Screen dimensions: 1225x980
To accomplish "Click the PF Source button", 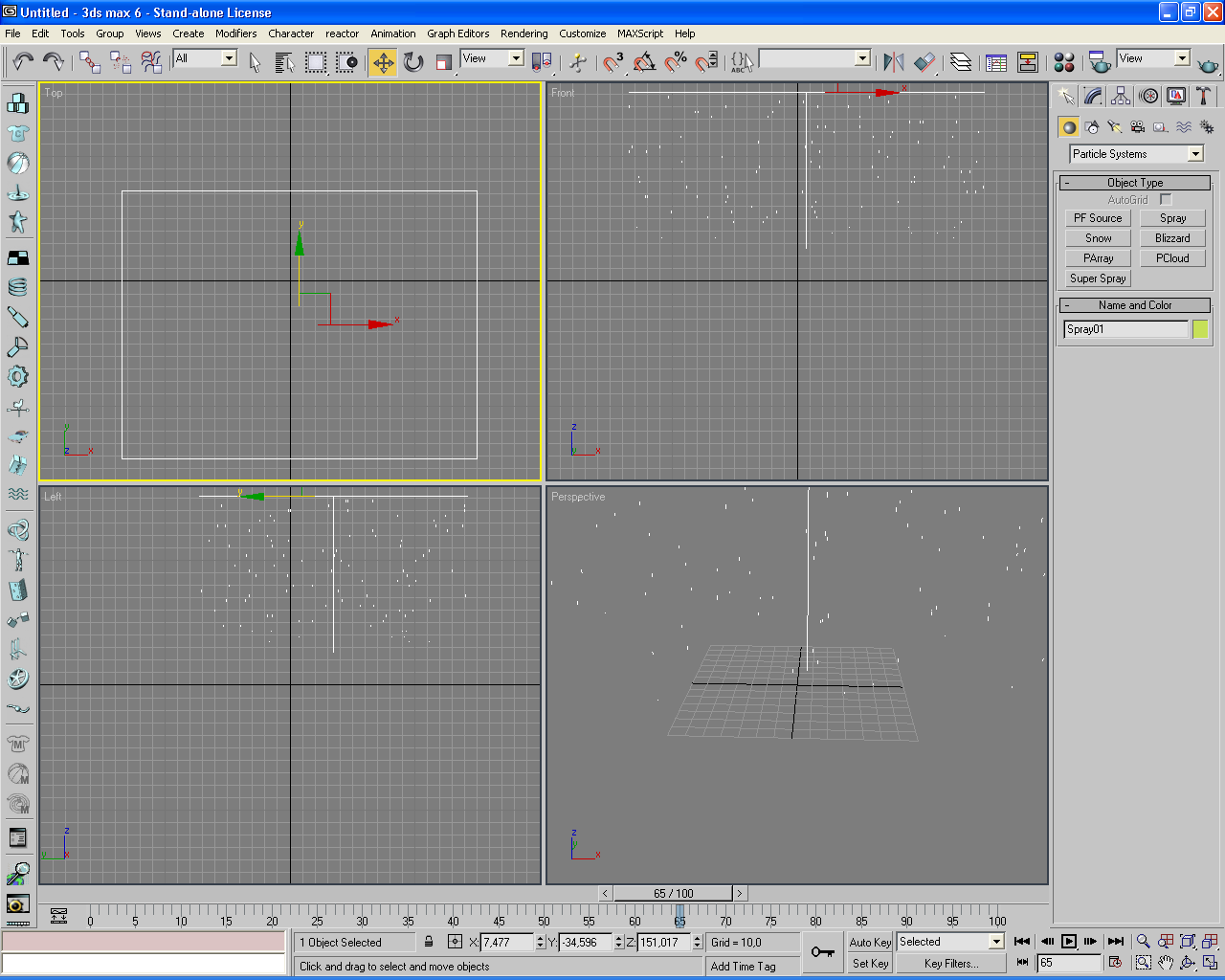I will click(x=1098, y=218).
